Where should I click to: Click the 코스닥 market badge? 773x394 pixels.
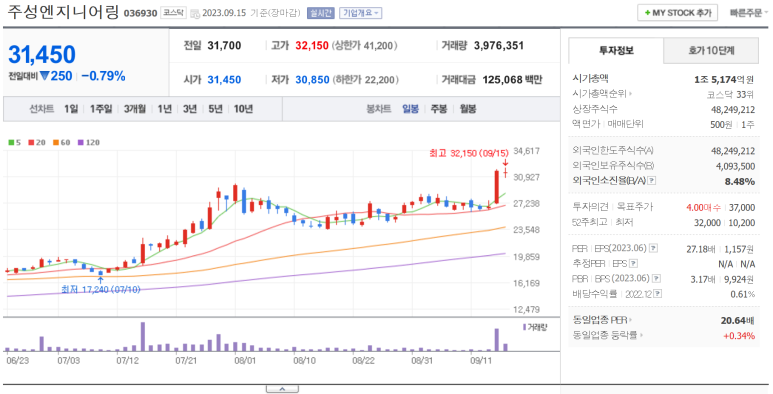pos(174,13)
